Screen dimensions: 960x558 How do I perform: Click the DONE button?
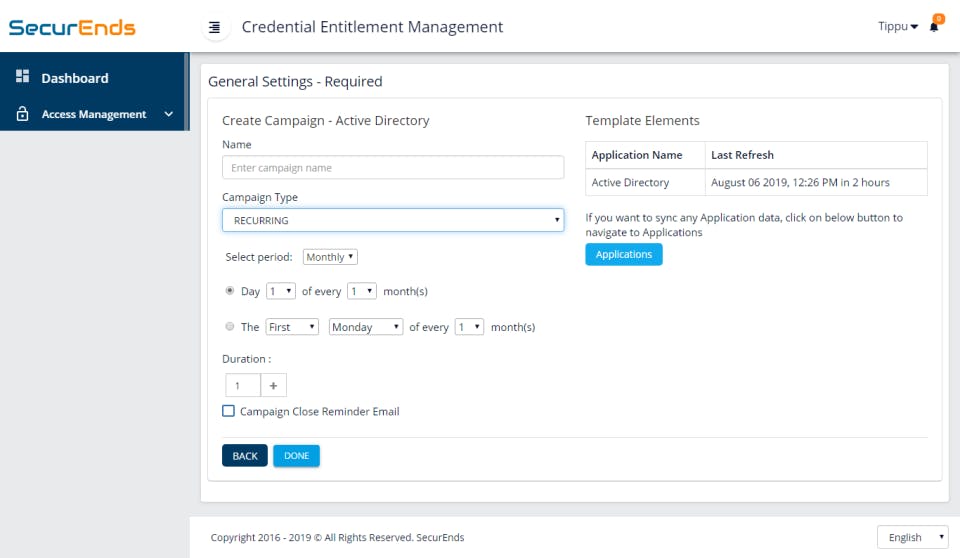pyautogui.click(x=296, y=456)
